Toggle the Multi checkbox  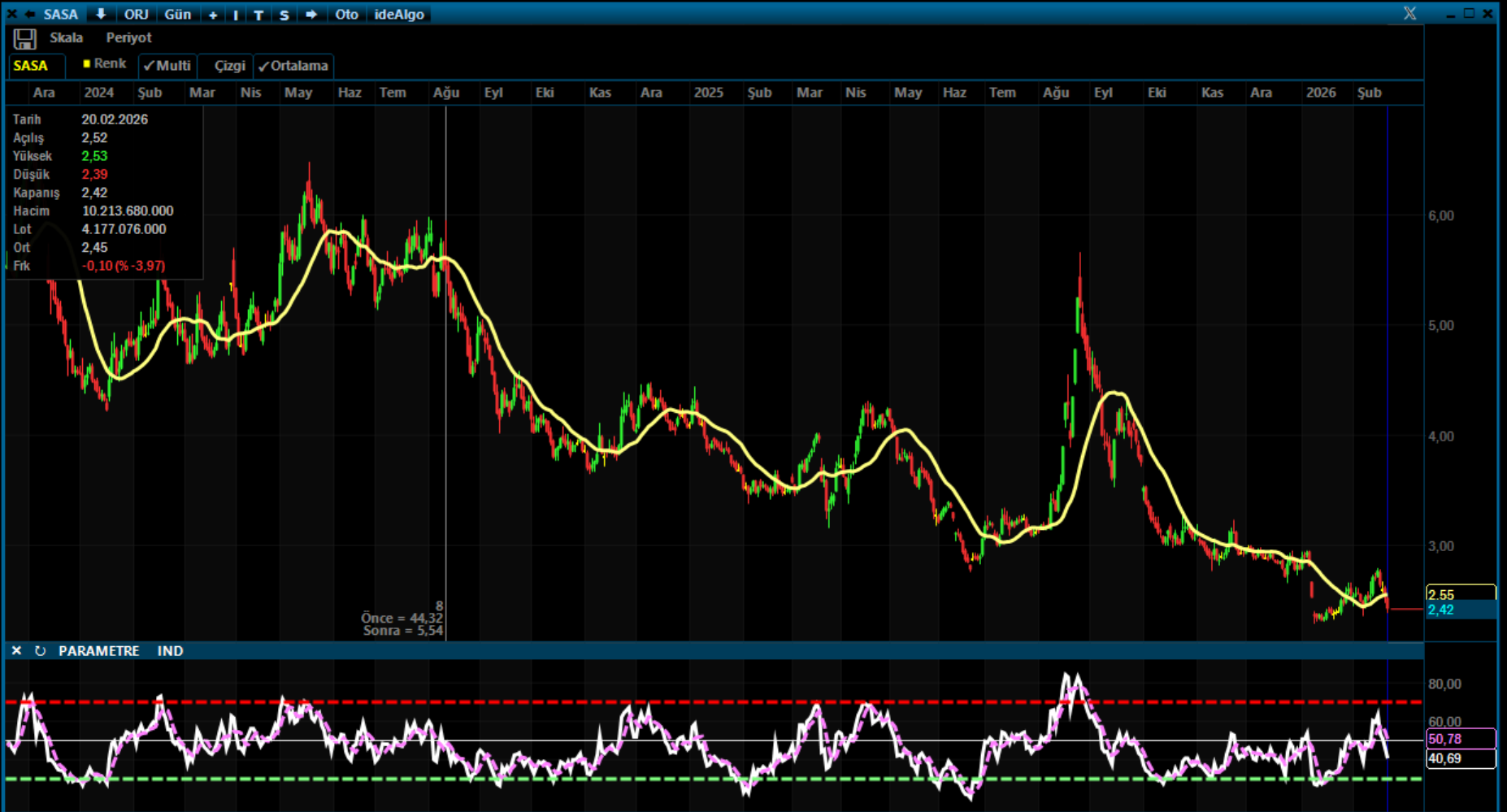(x=167, y=66)
